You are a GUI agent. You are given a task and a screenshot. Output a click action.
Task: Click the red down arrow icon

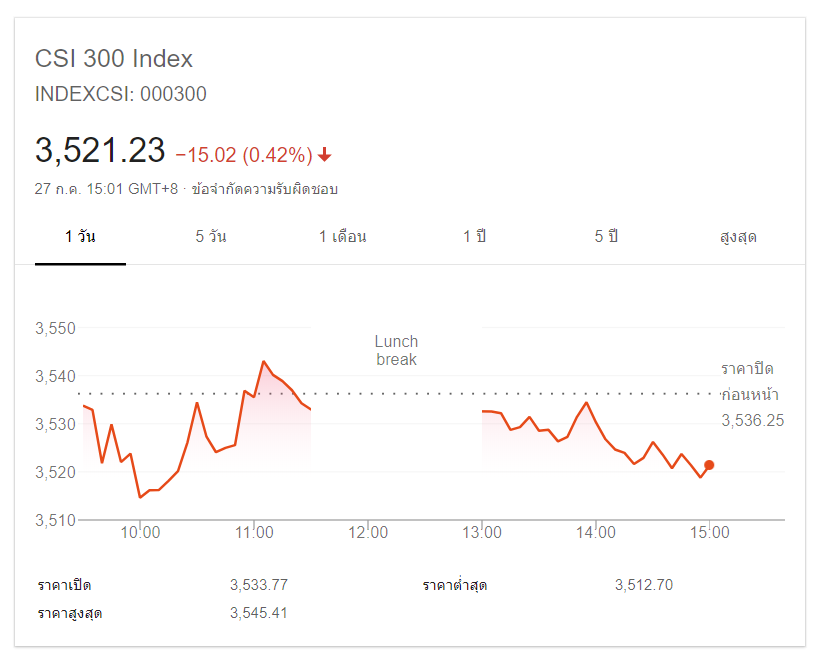[x=325, y=155]
